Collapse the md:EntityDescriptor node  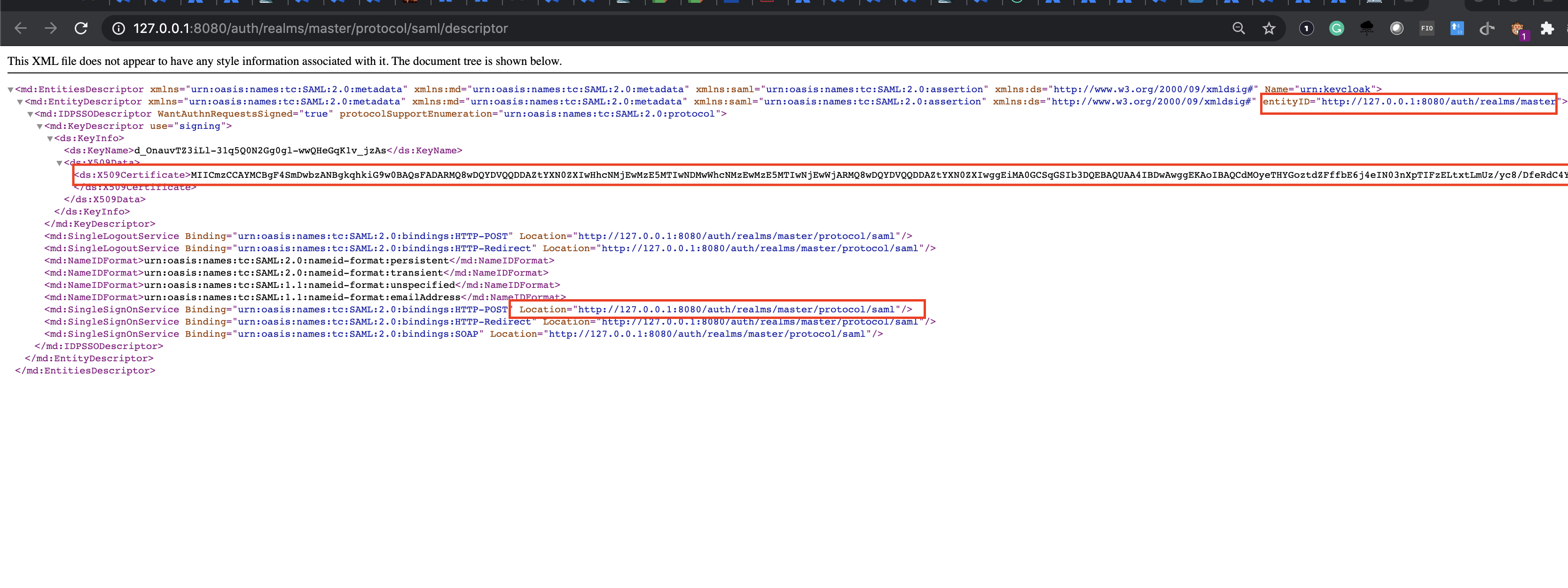20,102
